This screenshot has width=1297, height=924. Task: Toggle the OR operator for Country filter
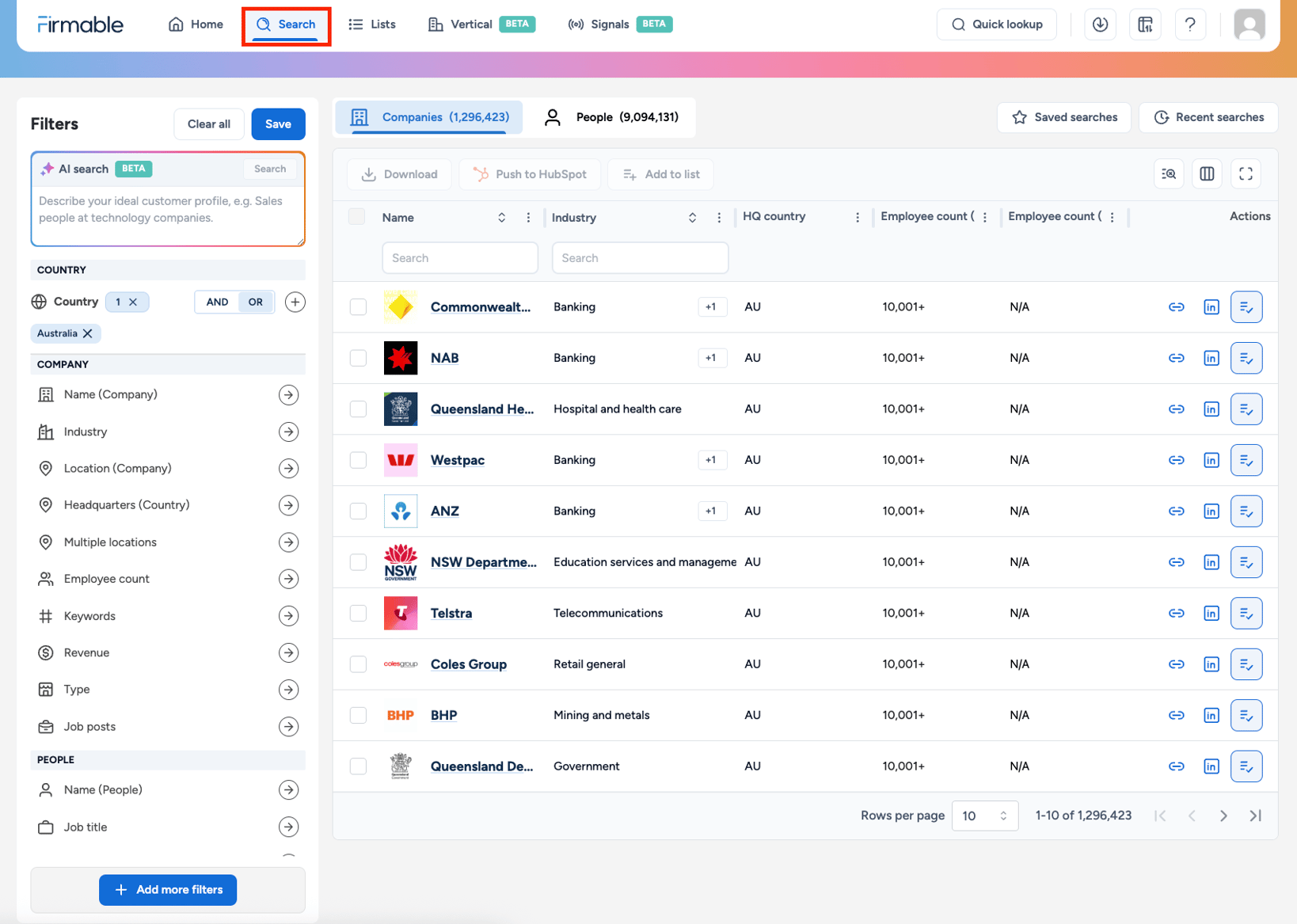point(255,302)
